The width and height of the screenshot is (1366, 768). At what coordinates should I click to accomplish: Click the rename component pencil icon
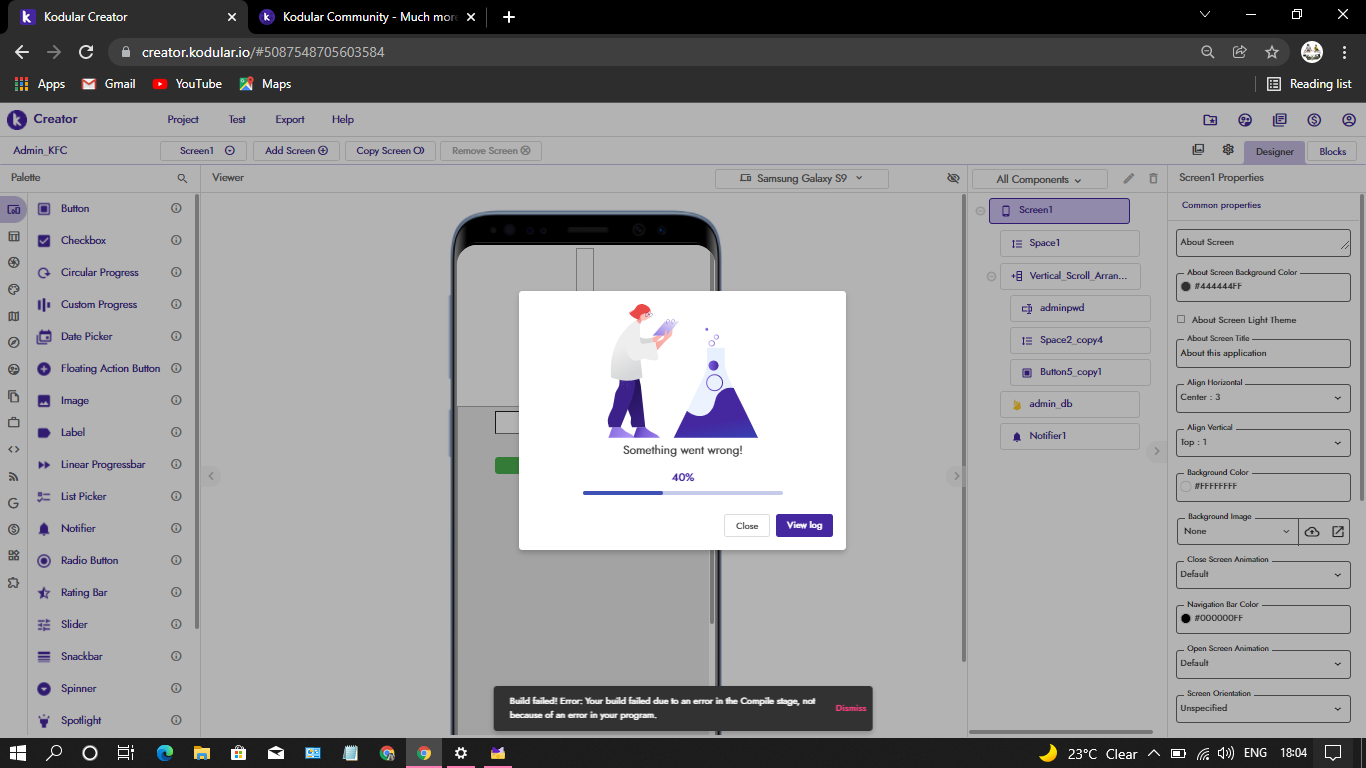[x=1129, y=178]
